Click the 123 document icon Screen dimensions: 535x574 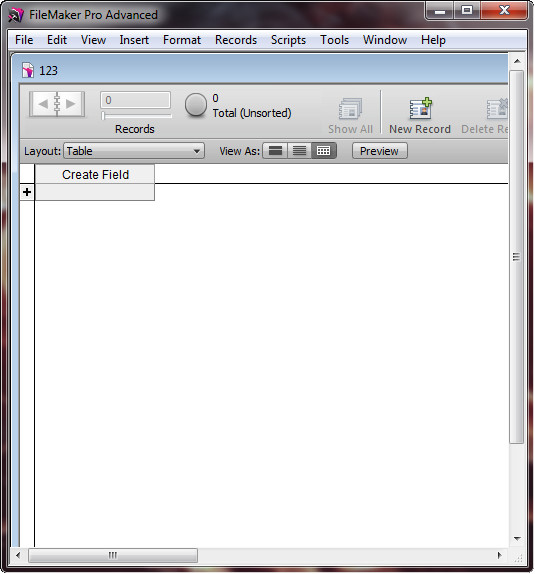coord(27,70)
